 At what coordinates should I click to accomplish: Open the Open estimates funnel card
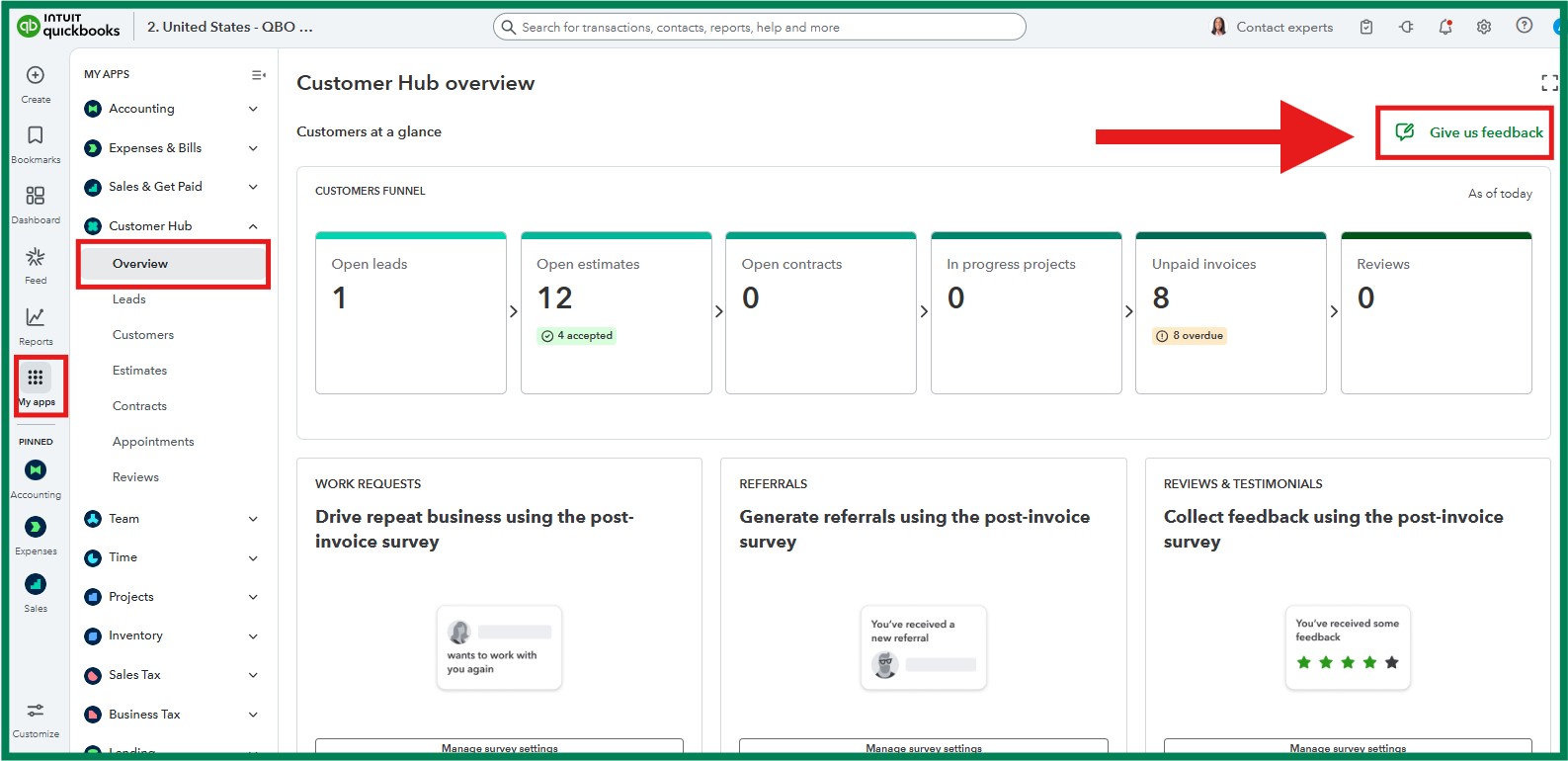click(x=617, y=313)
